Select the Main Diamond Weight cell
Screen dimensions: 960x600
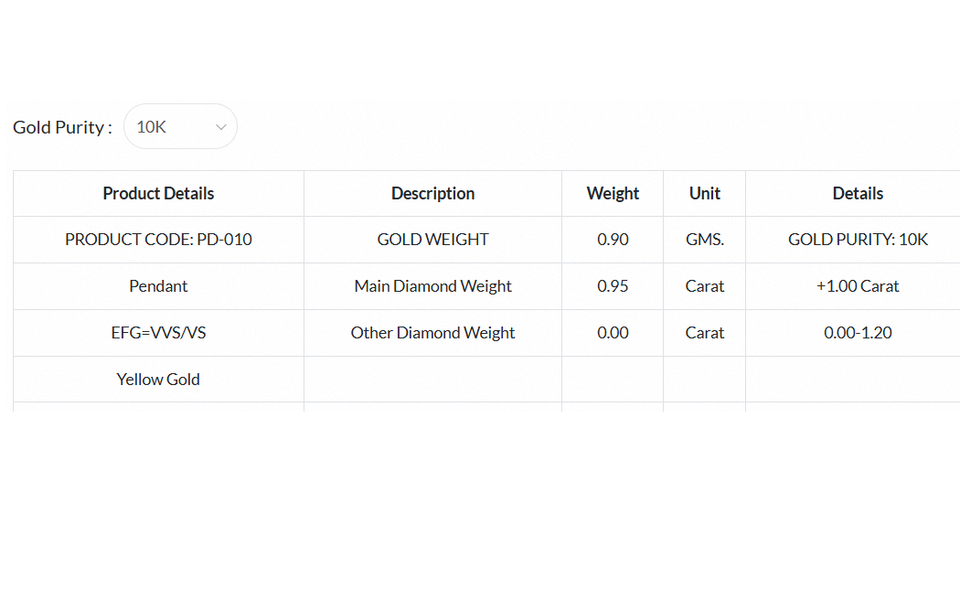pyautogui.click(x=432, y=286)
